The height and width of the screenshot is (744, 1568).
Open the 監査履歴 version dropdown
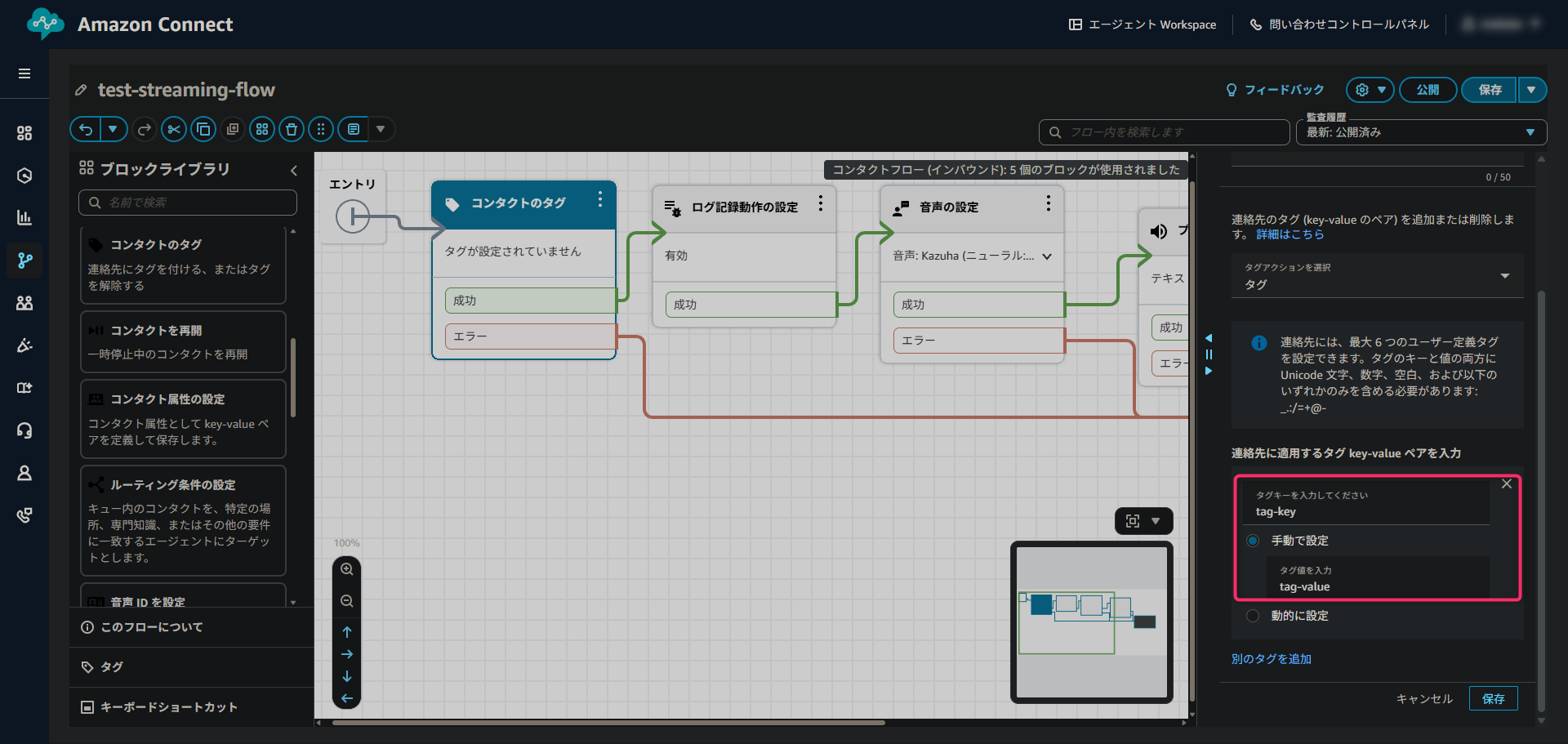point(1421,132)
